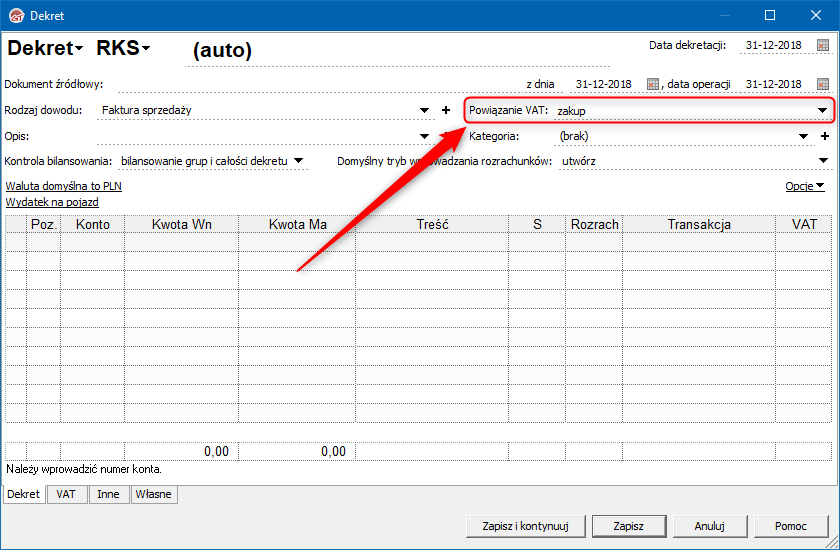Click the Rozrach column header

coord(594,224)
